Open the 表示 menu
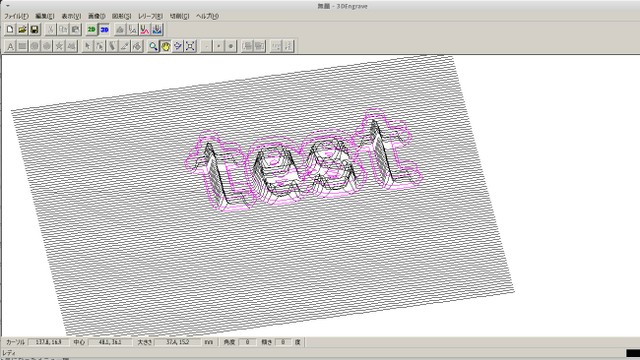 point(71,16)
